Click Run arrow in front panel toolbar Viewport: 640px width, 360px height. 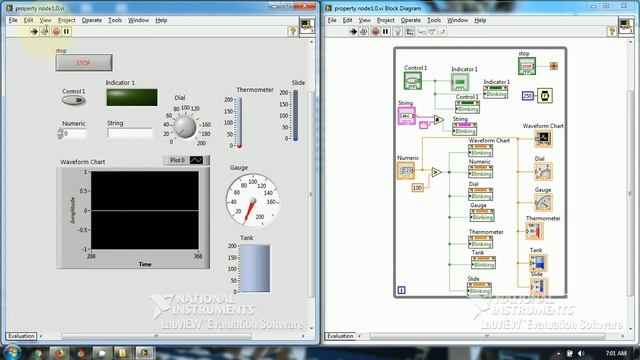(x=34, y=31)
